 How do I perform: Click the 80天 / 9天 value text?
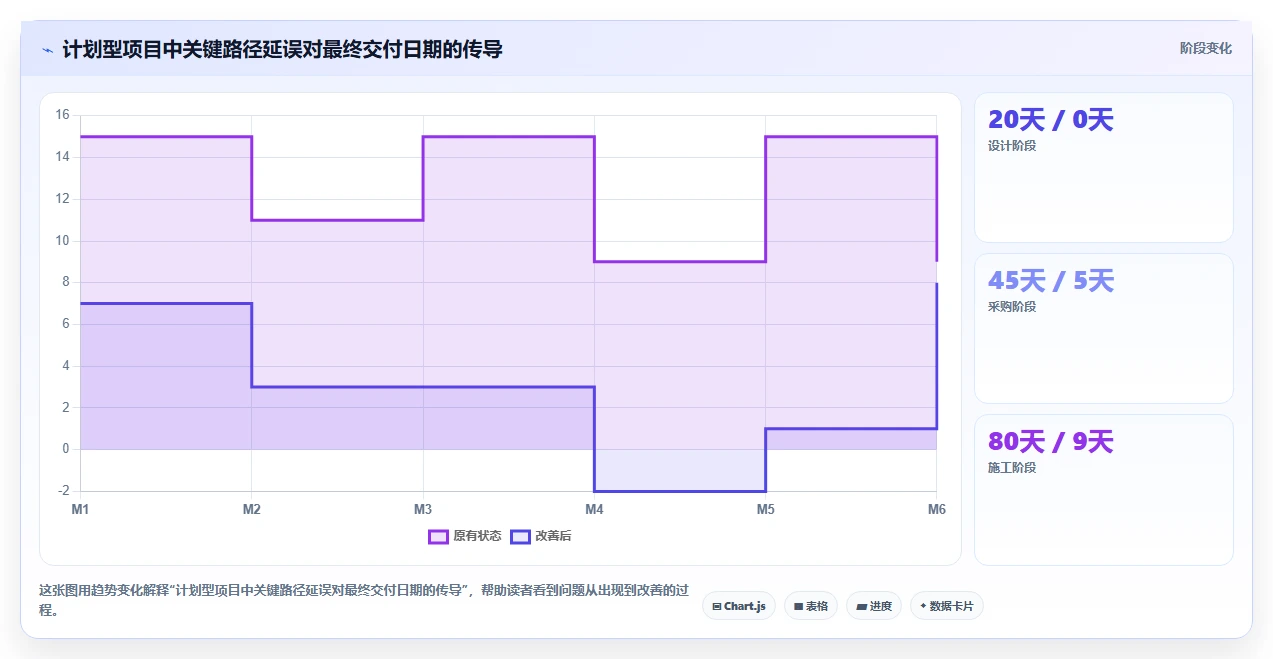1050,442
